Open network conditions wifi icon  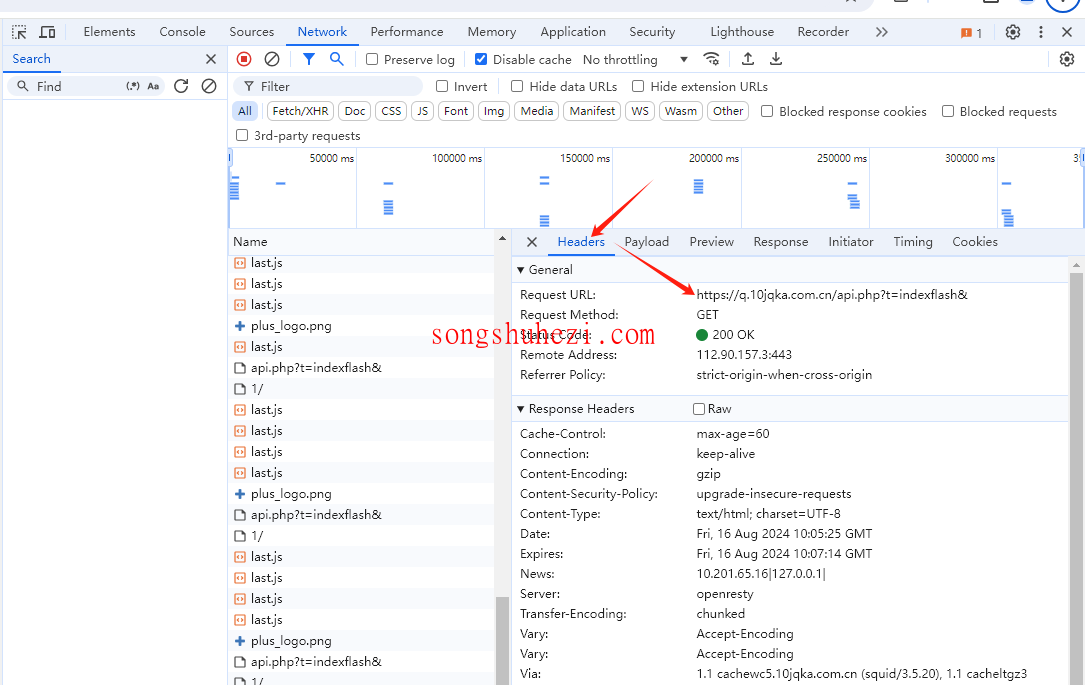coord(711,59)
